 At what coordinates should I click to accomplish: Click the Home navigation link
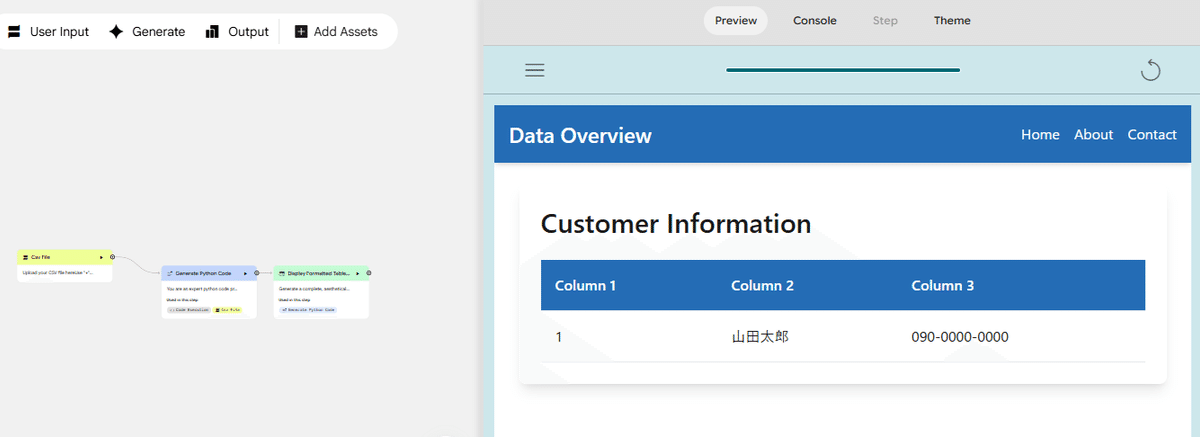click(1040, 135)
